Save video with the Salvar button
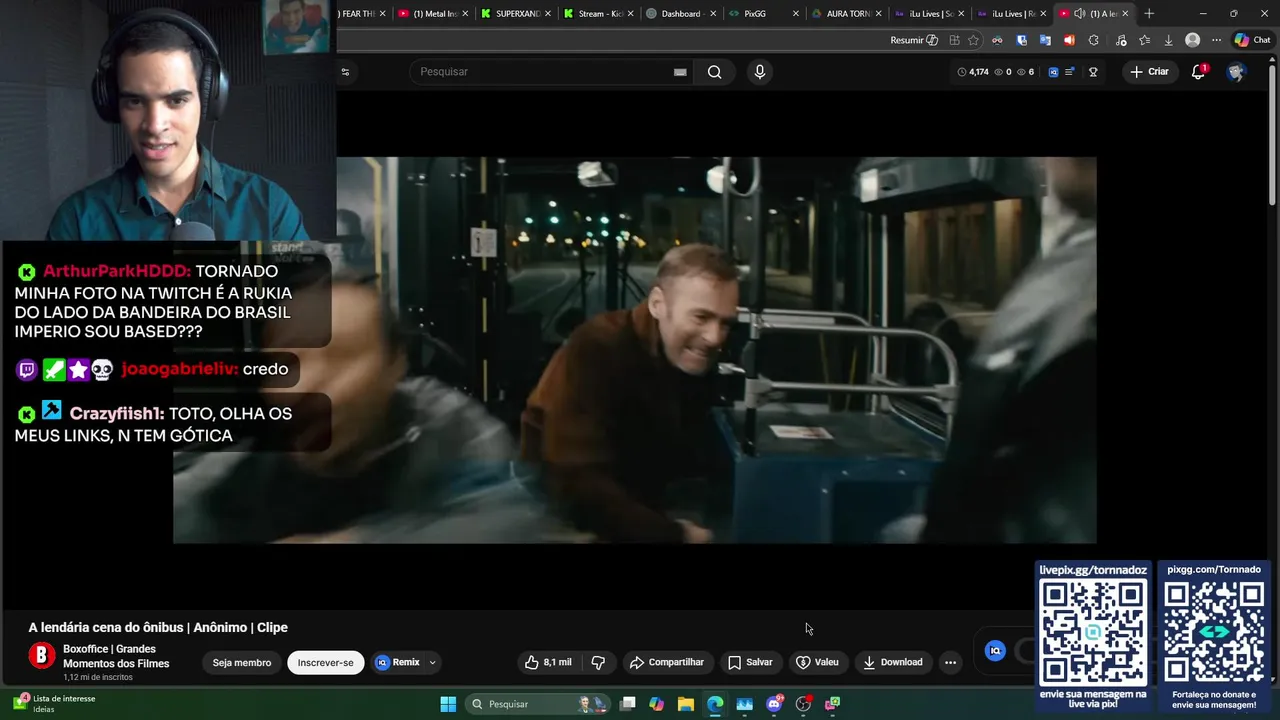 (750, 662)
